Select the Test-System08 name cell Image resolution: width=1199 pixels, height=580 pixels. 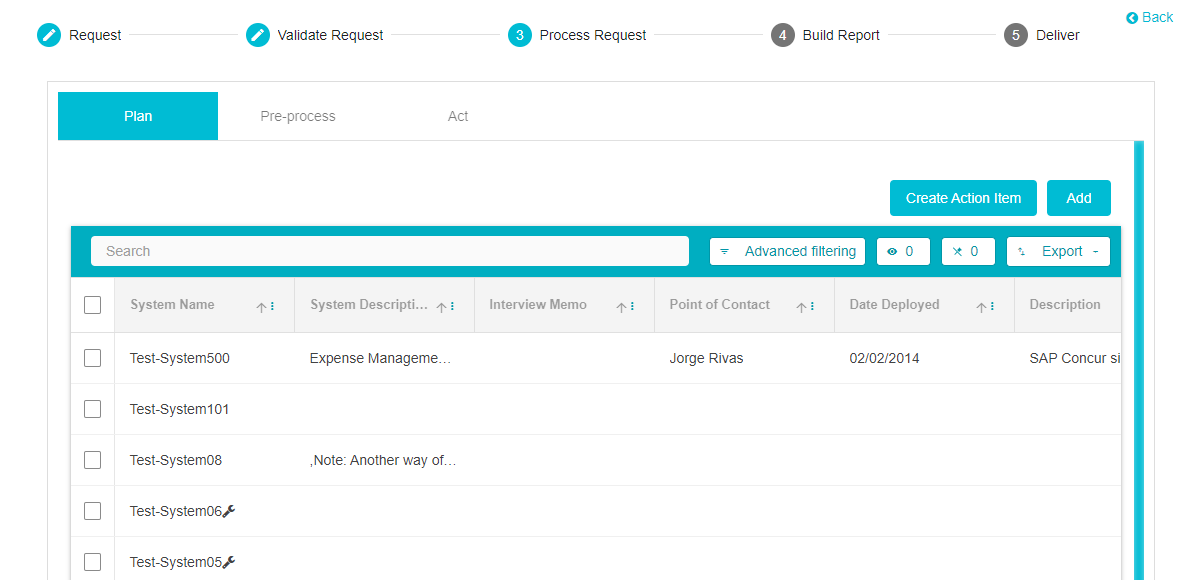point(176,460)
